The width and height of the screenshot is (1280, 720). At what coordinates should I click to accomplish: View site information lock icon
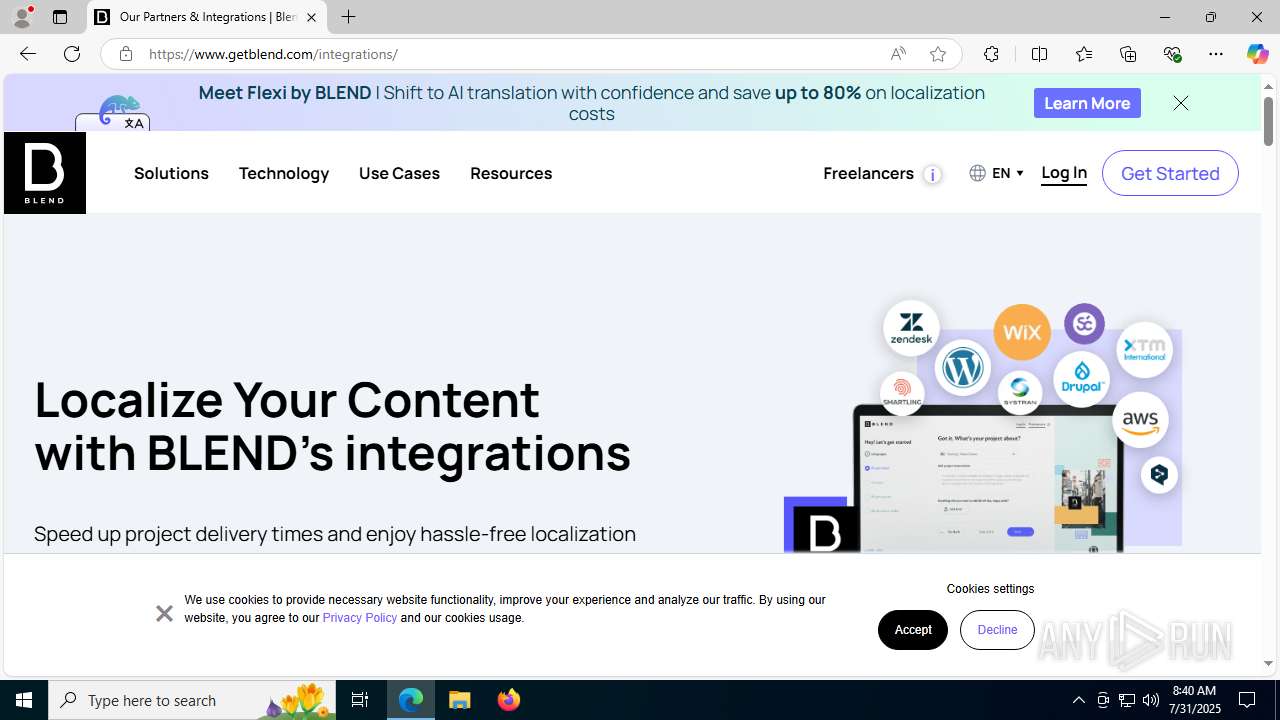pos(125,54)
